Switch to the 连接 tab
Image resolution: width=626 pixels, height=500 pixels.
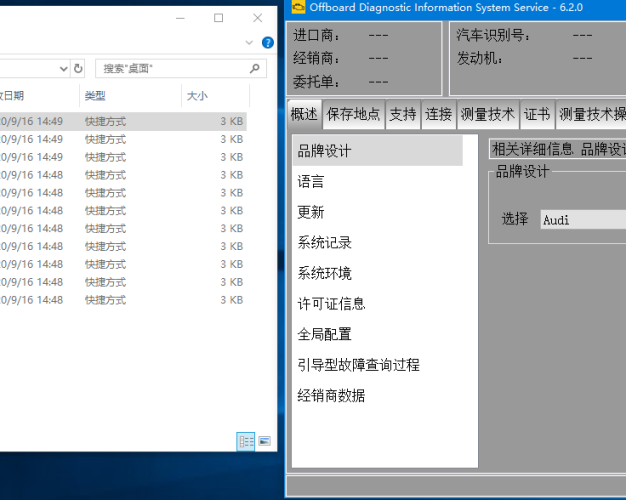(x=438, y=115)
